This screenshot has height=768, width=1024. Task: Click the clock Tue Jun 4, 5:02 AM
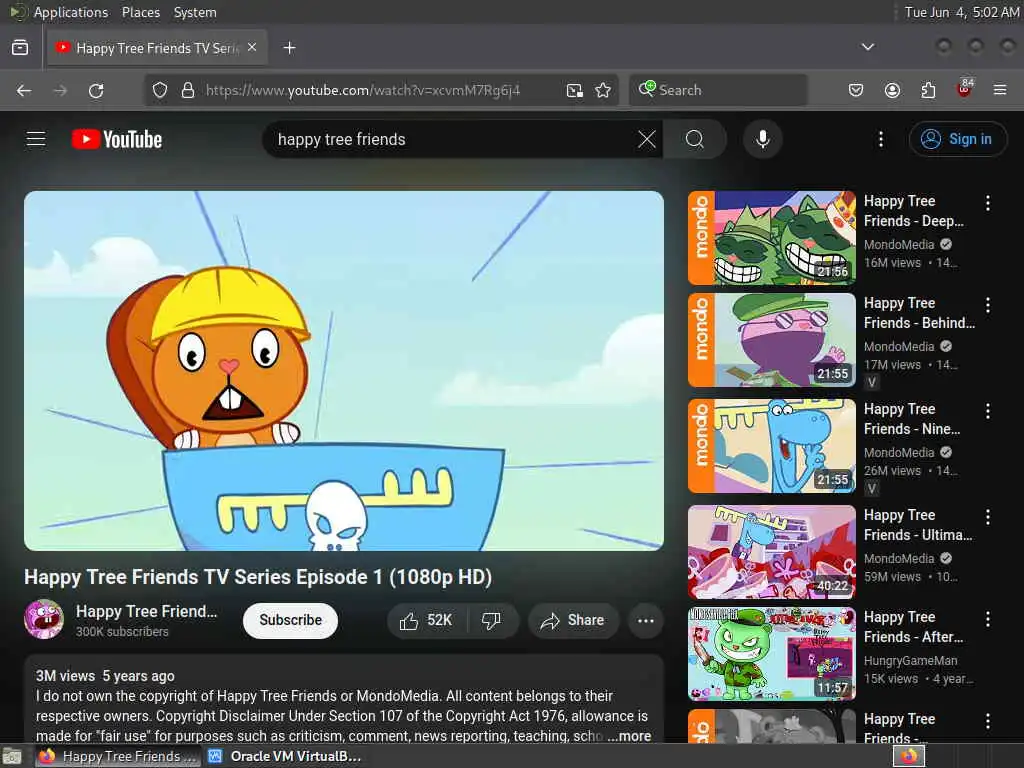(961, 12)
